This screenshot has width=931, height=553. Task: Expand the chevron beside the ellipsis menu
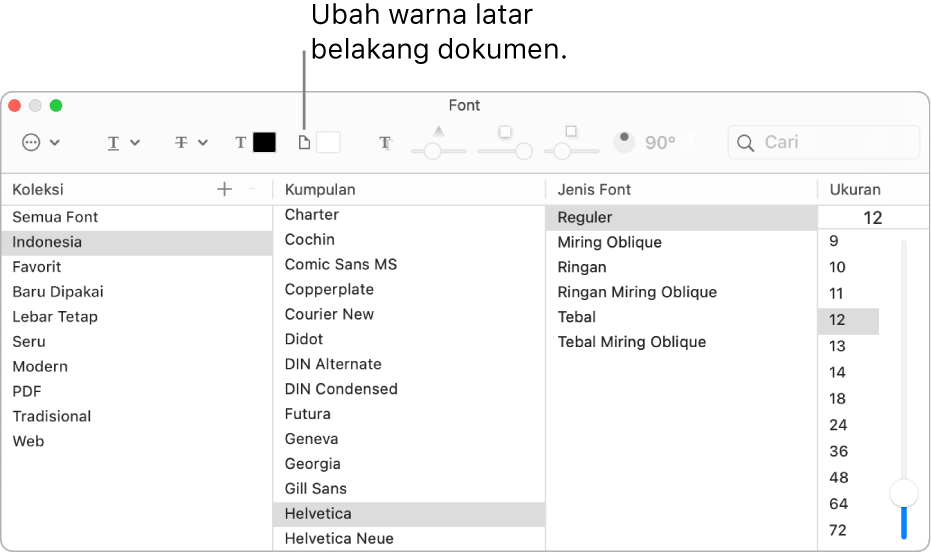(x=55, y=143)
